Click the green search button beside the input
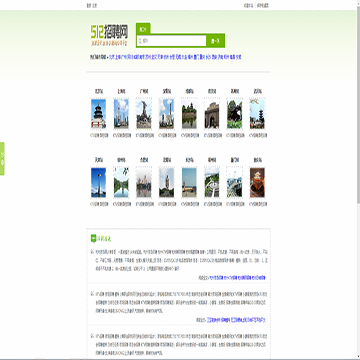 (x=215, y=41)
